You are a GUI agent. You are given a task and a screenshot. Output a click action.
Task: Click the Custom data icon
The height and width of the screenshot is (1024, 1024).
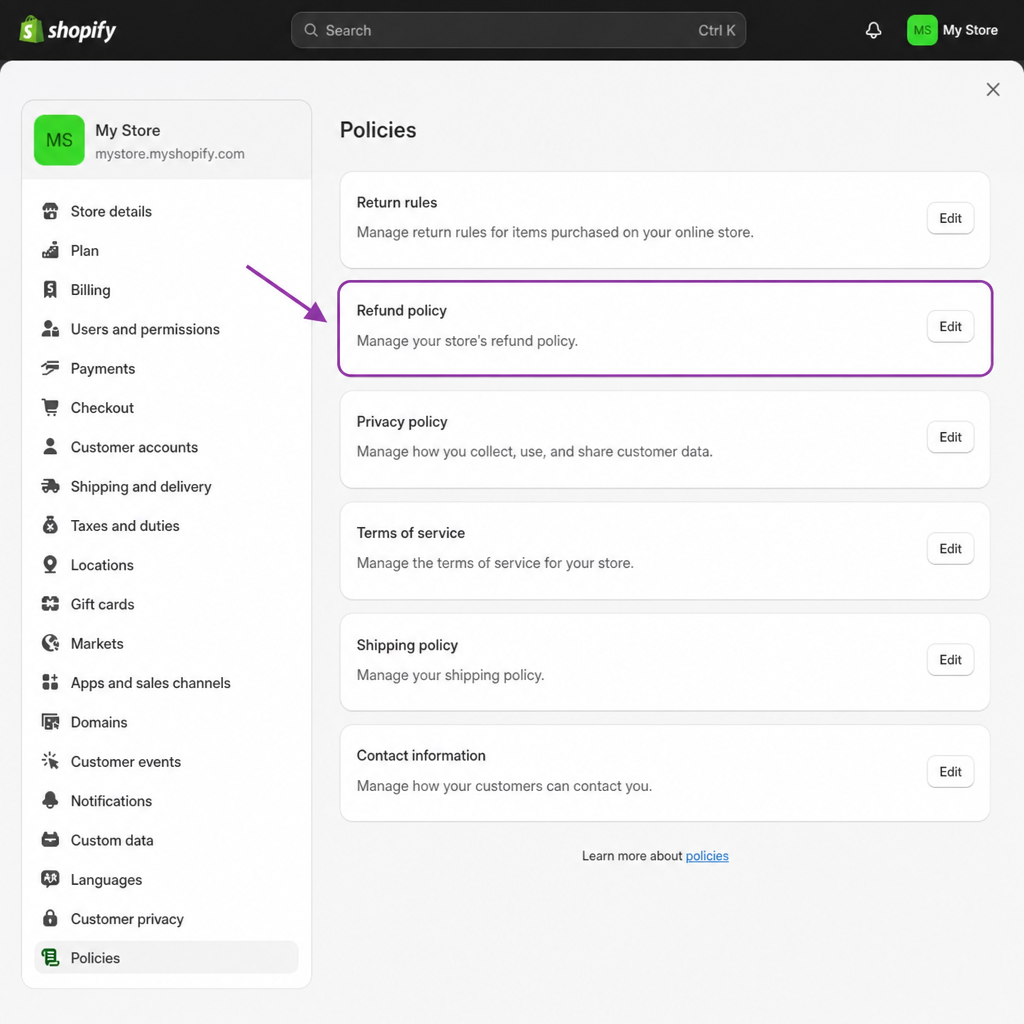(x=50, y=840)
